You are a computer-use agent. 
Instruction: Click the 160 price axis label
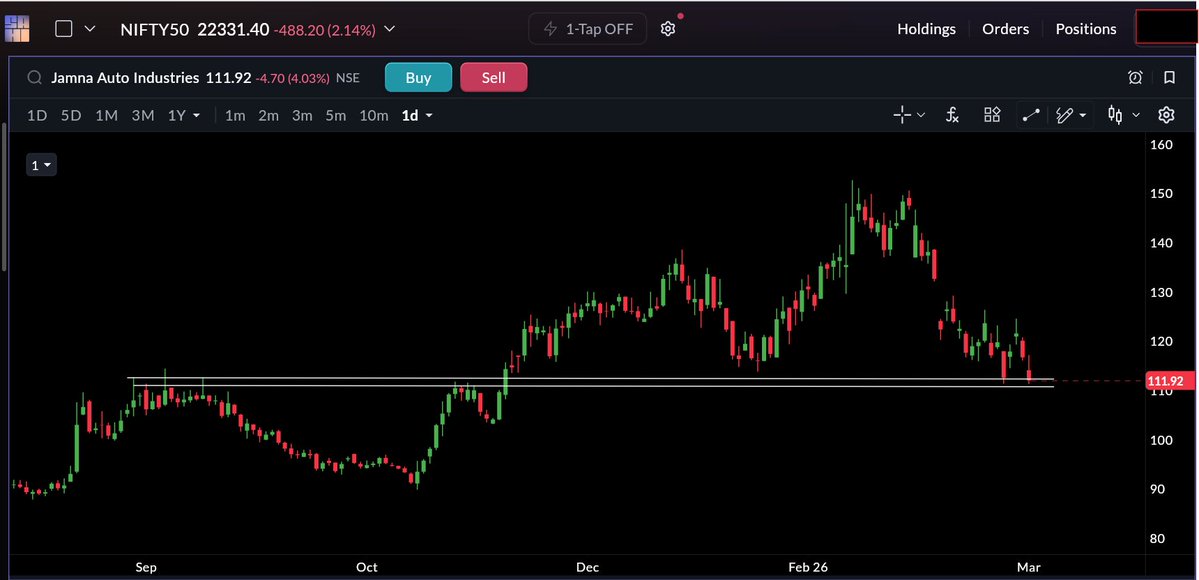pyautogui.click(x=1162, y=144)
